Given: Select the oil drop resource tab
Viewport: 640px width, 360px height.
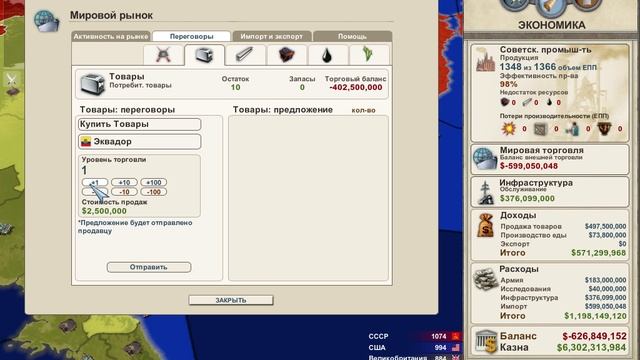Looking at the screenshot, I should pos(327,55).
